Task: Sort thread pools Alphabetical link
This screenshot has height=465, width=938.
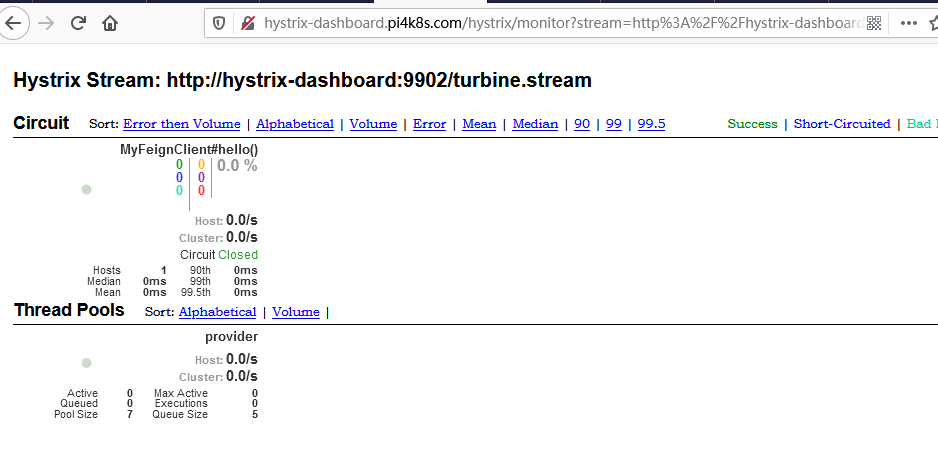Action: coord(217,312)
